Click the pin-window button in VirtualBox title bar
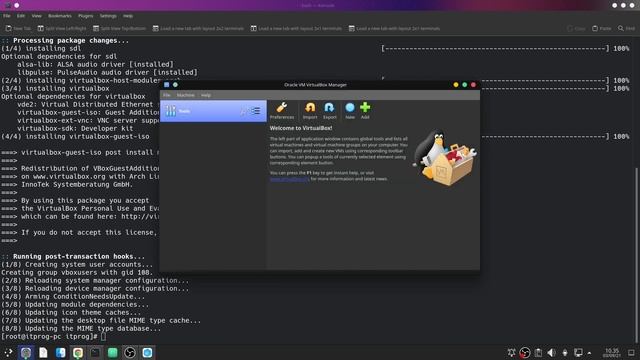 (175, 85)
